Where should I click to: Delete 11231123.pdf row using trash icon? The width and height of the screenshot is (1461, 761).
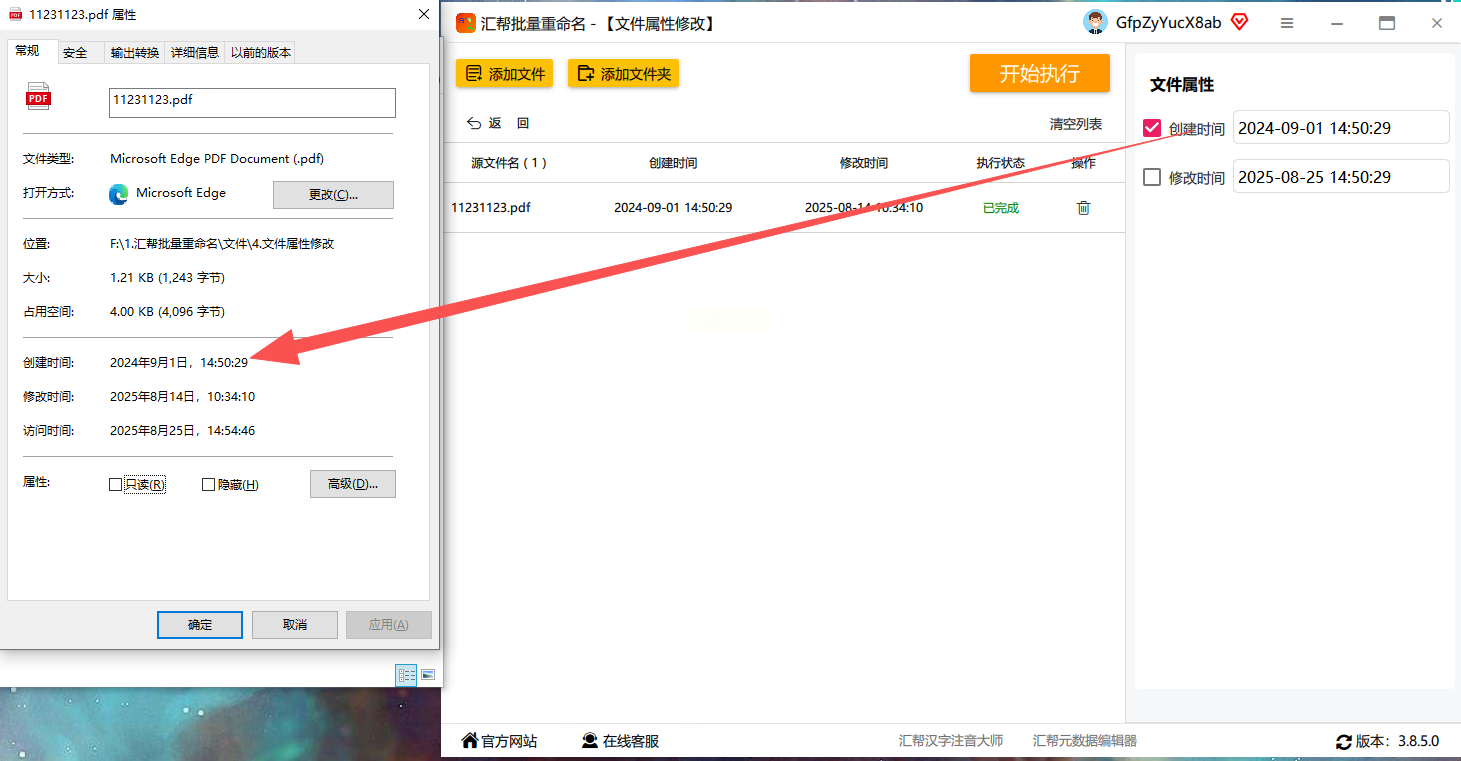pos(1083,208)
